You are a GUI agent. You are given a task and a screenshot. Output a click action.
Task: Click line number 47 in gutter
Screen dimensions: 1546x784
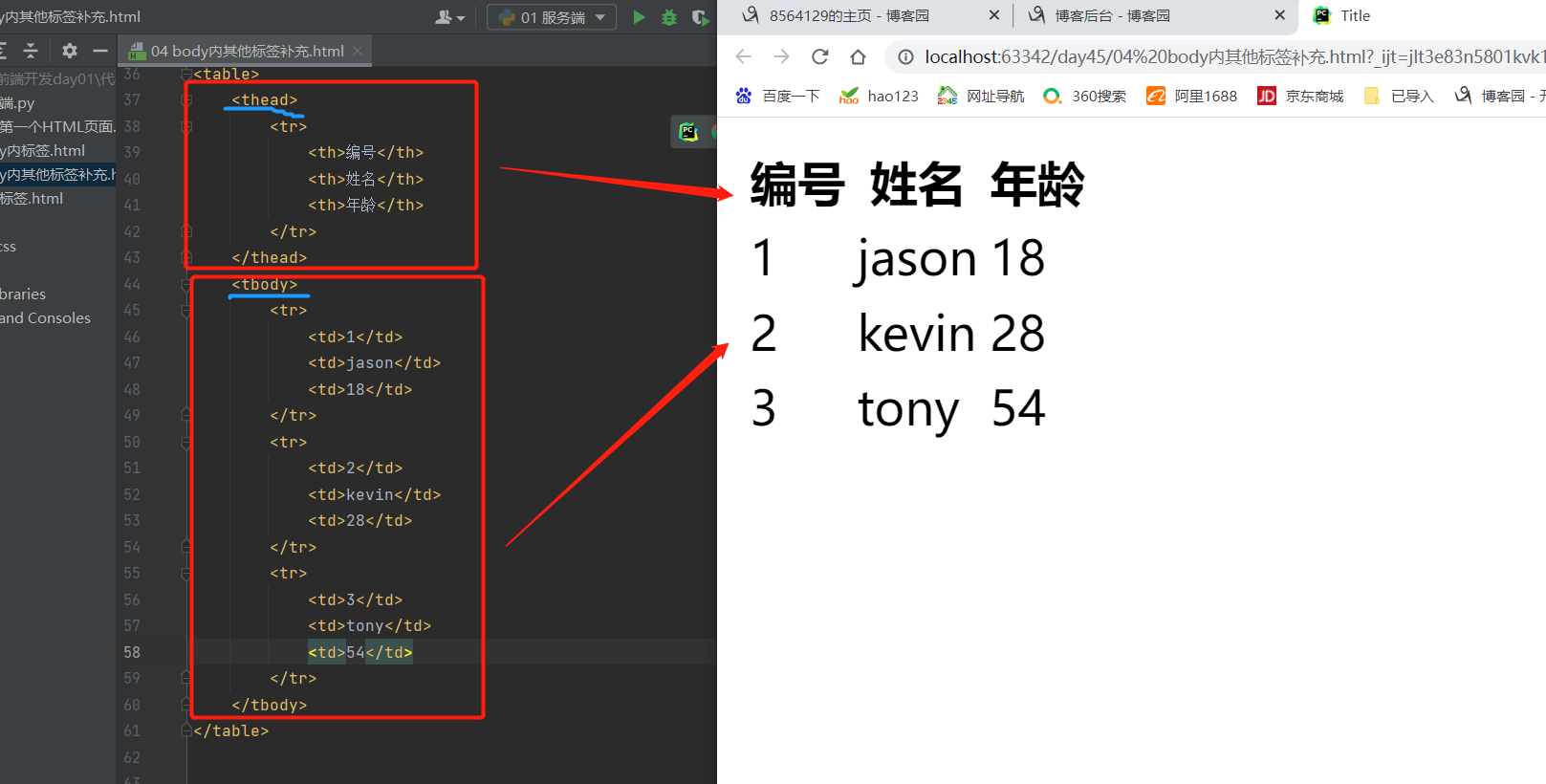tap(132, 363)
